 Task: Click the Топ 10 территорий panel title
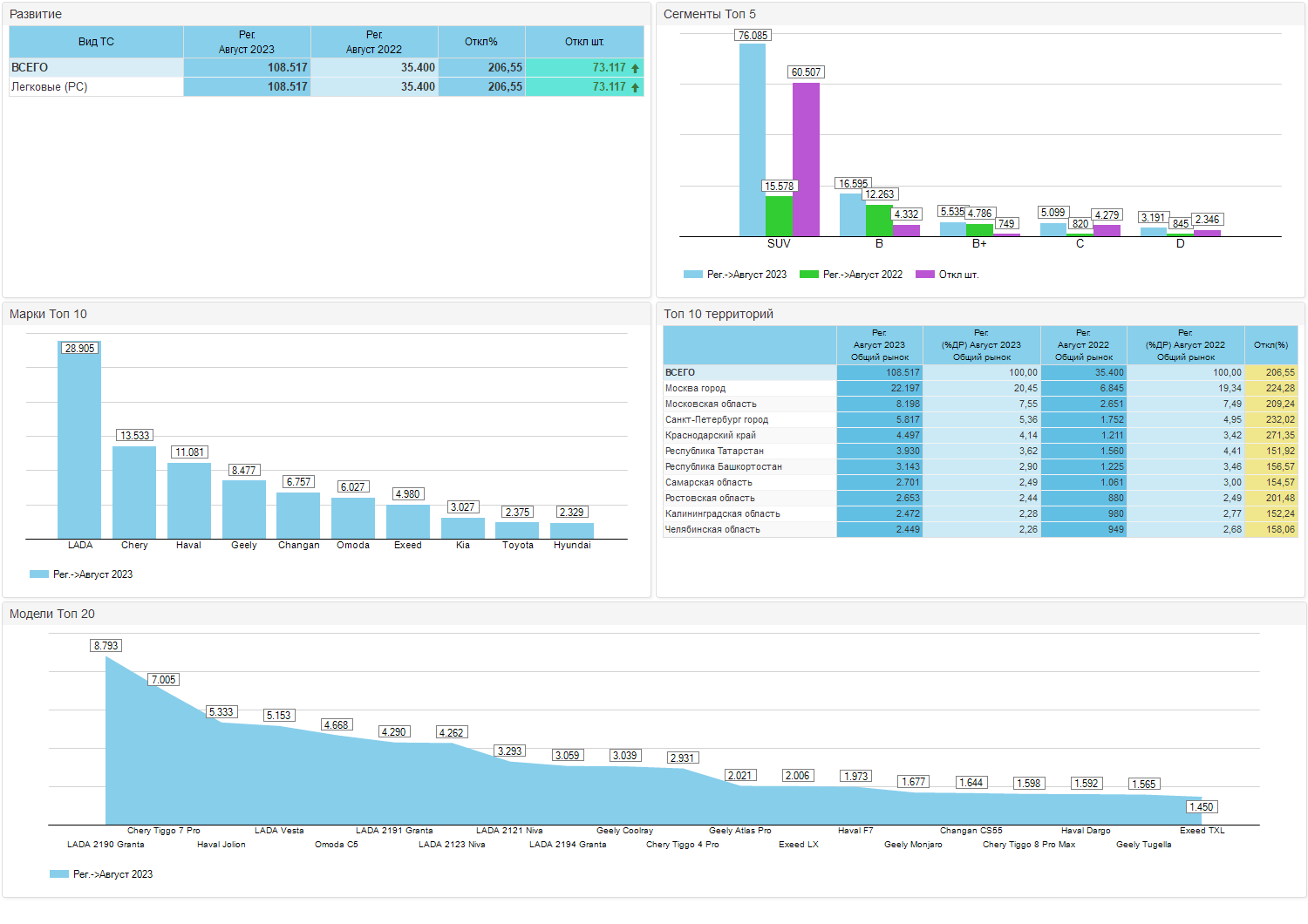point(719,314)
